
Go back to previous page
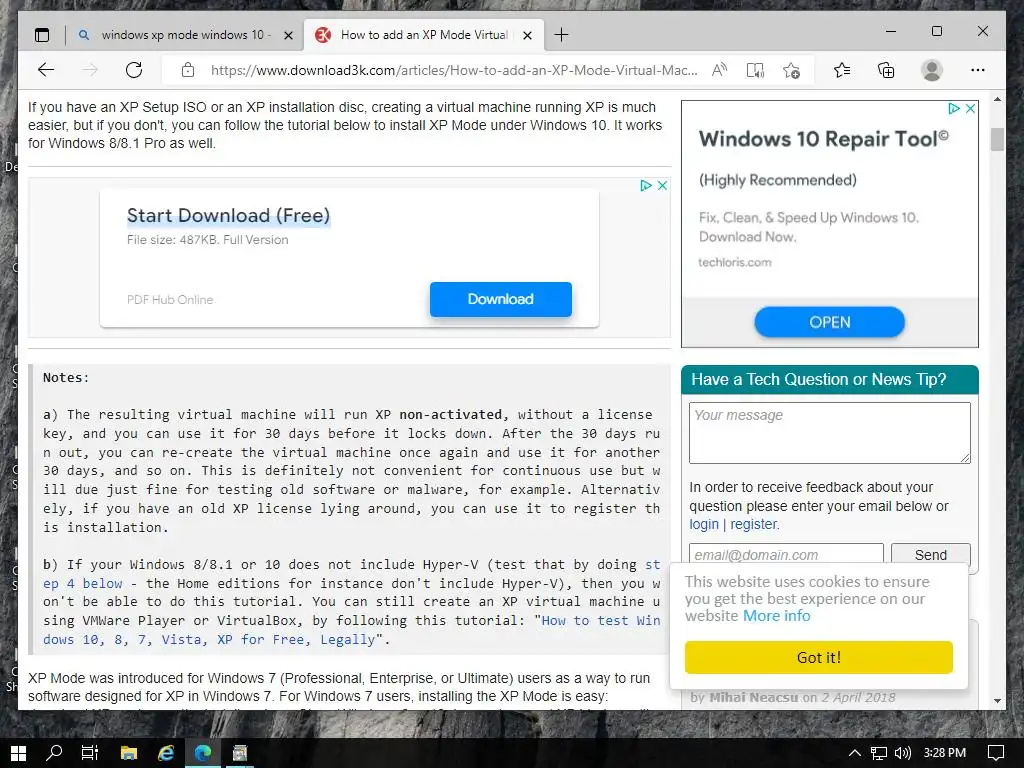click(46, 70)
